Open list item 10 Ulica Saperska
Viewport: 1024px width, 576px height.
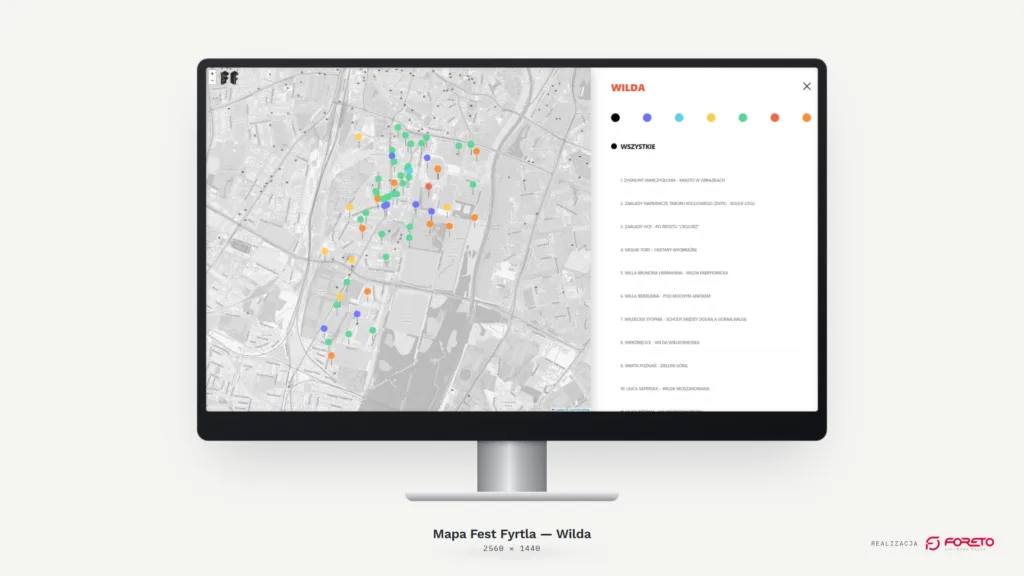665,389
